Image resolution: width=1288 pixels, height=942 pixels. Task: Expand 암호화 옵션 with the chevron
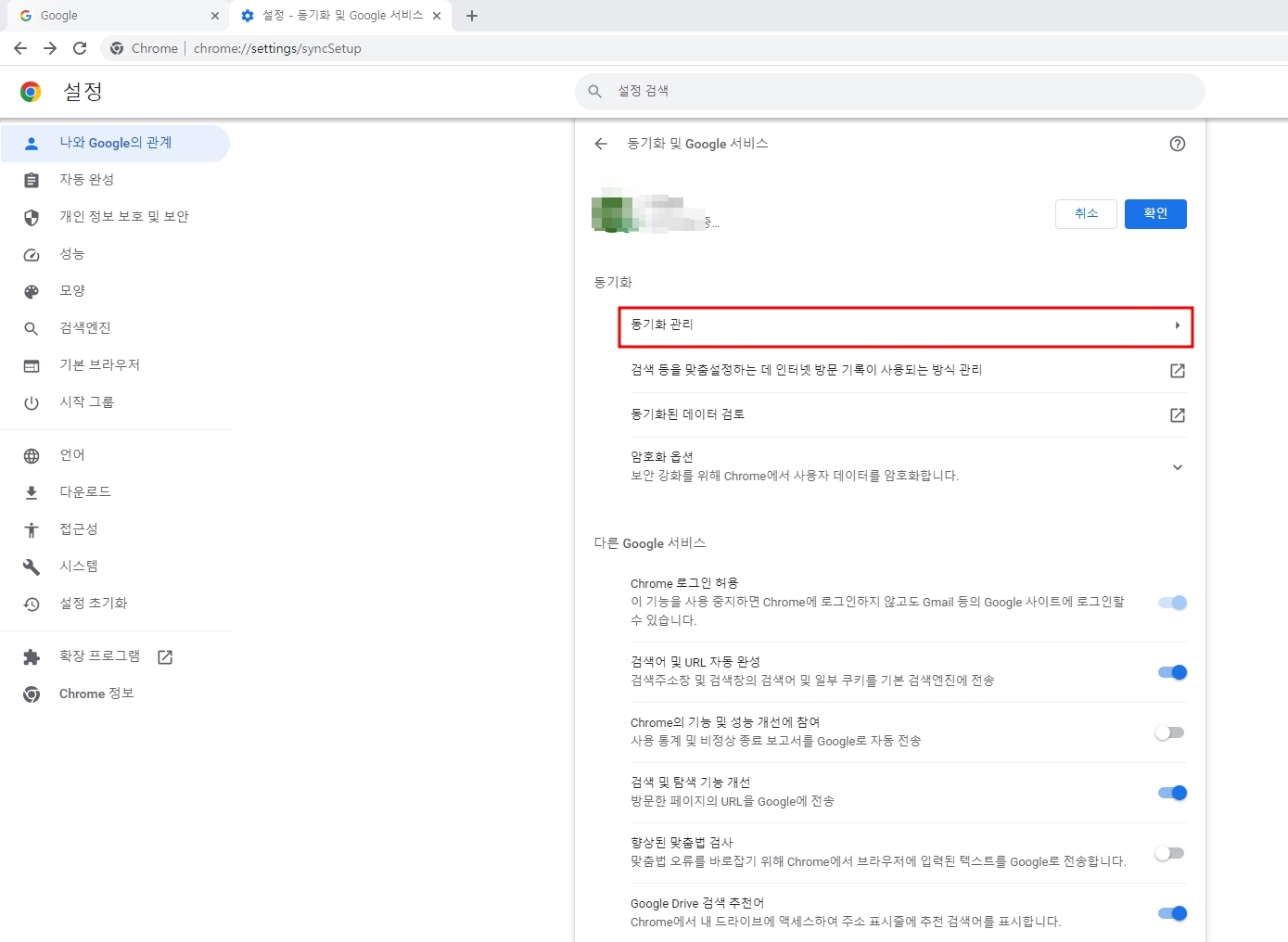point(1178,467)
